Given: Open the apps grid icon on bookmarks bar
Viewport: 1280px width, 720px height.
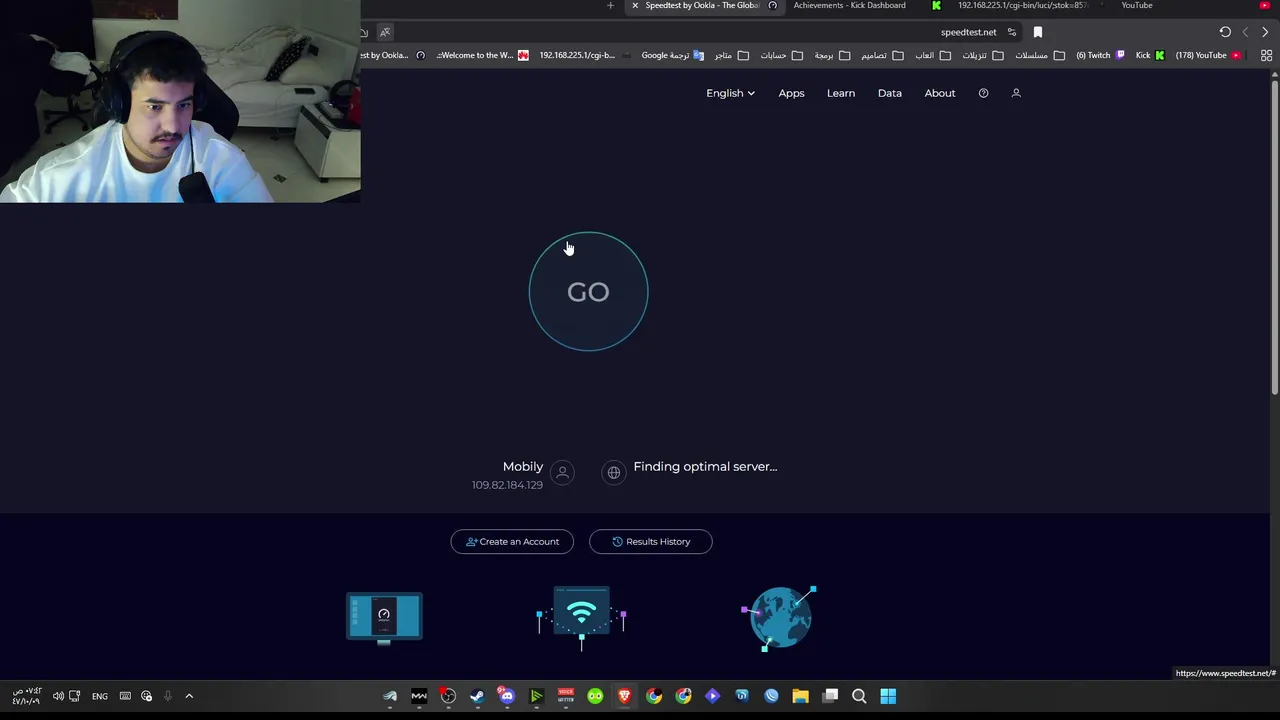Looking at the screenshot, I should point(1266,55).
